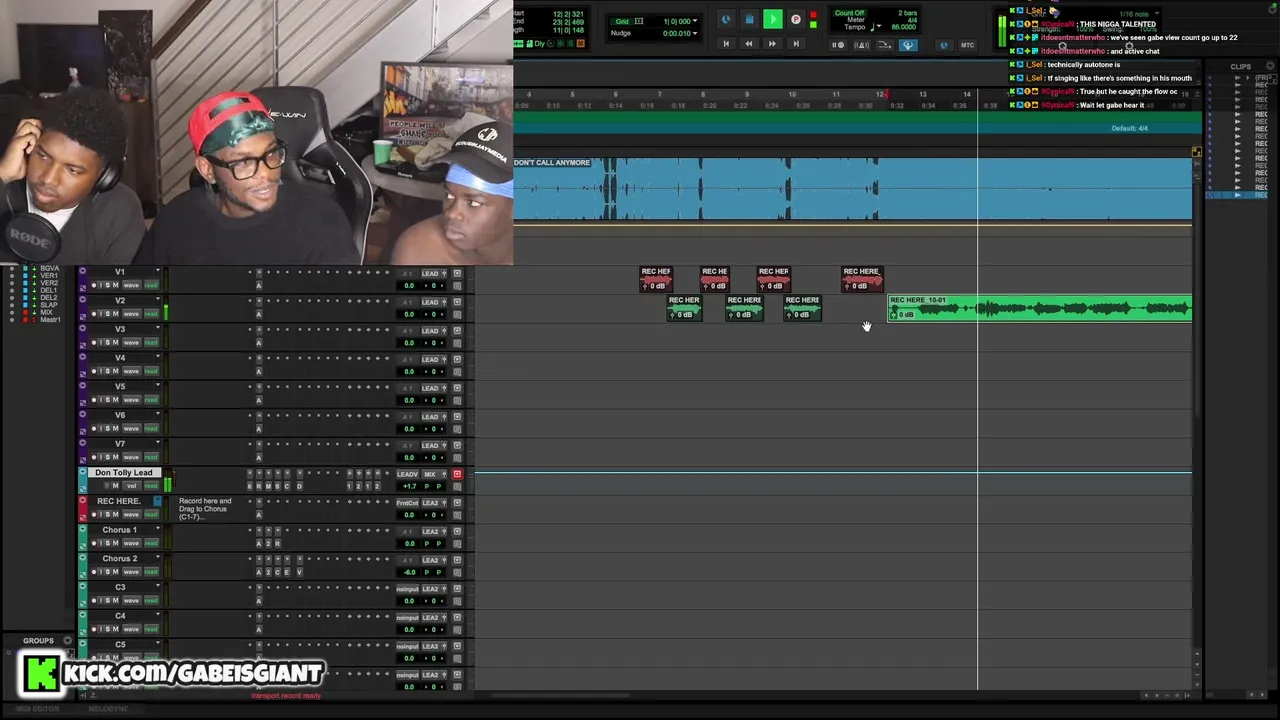Click the Go to End transport button
1280x720 pixels.
click(796, 44)
